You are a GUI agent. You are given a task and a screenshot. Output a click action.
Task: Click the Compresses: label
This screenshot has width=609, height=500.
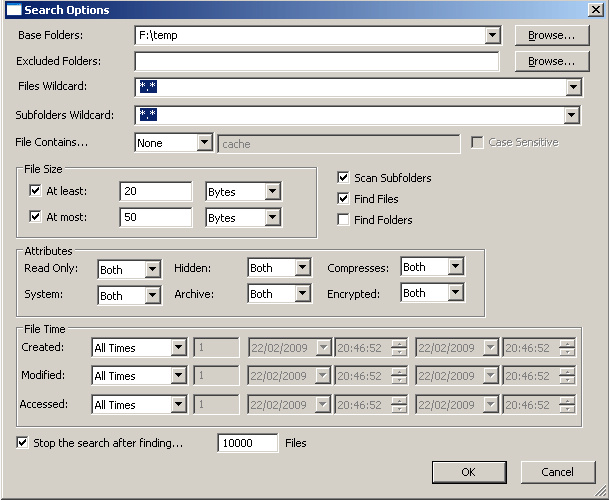point(358,268)
